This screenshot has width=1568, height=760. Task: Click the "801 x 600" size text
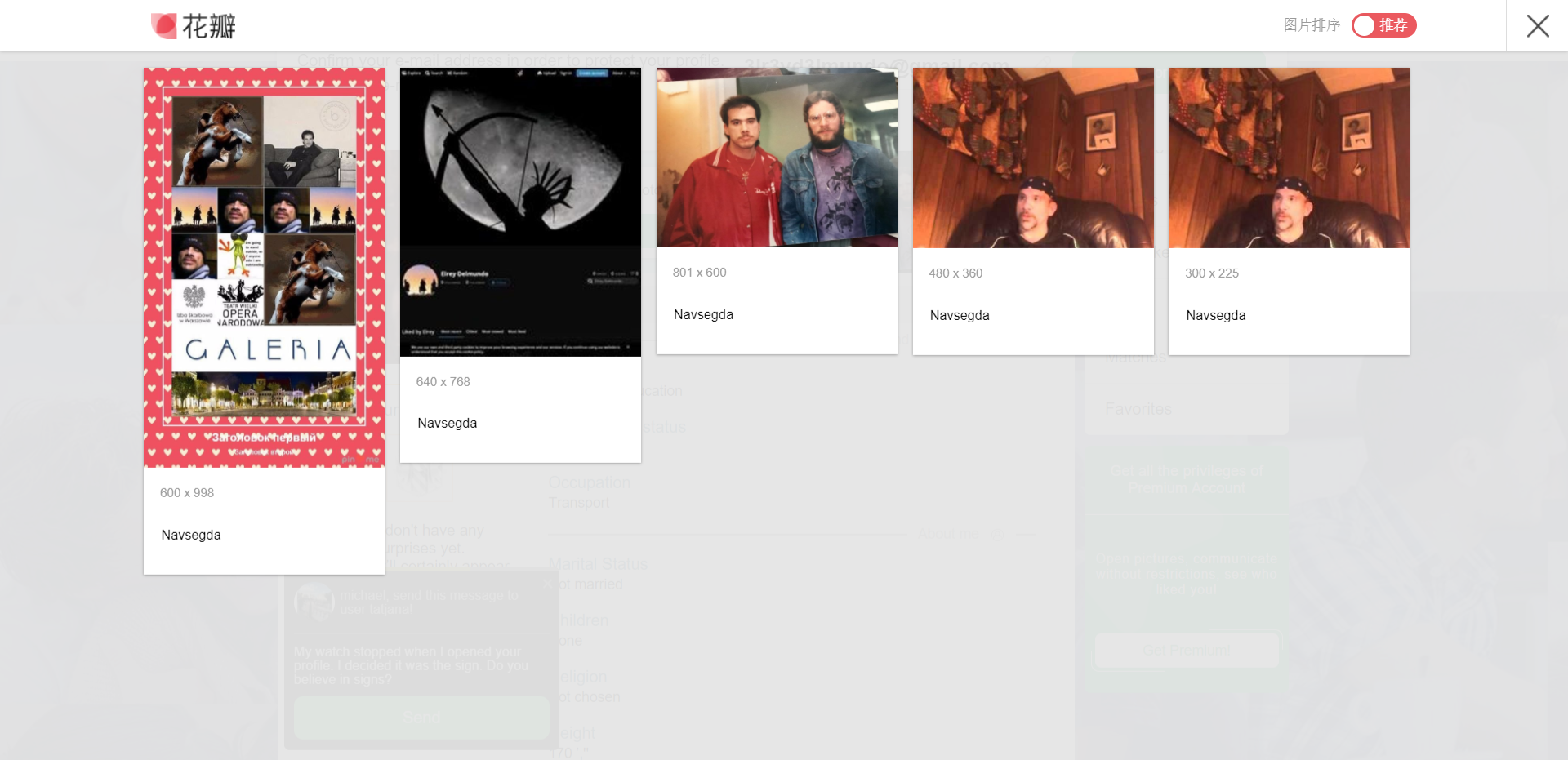(x=700, y=273)
